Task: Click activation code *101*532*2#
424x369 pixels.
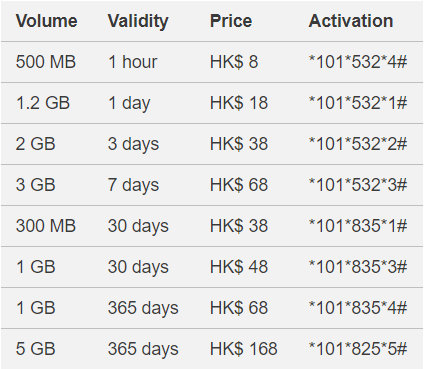Action: [x=358, y=144]
